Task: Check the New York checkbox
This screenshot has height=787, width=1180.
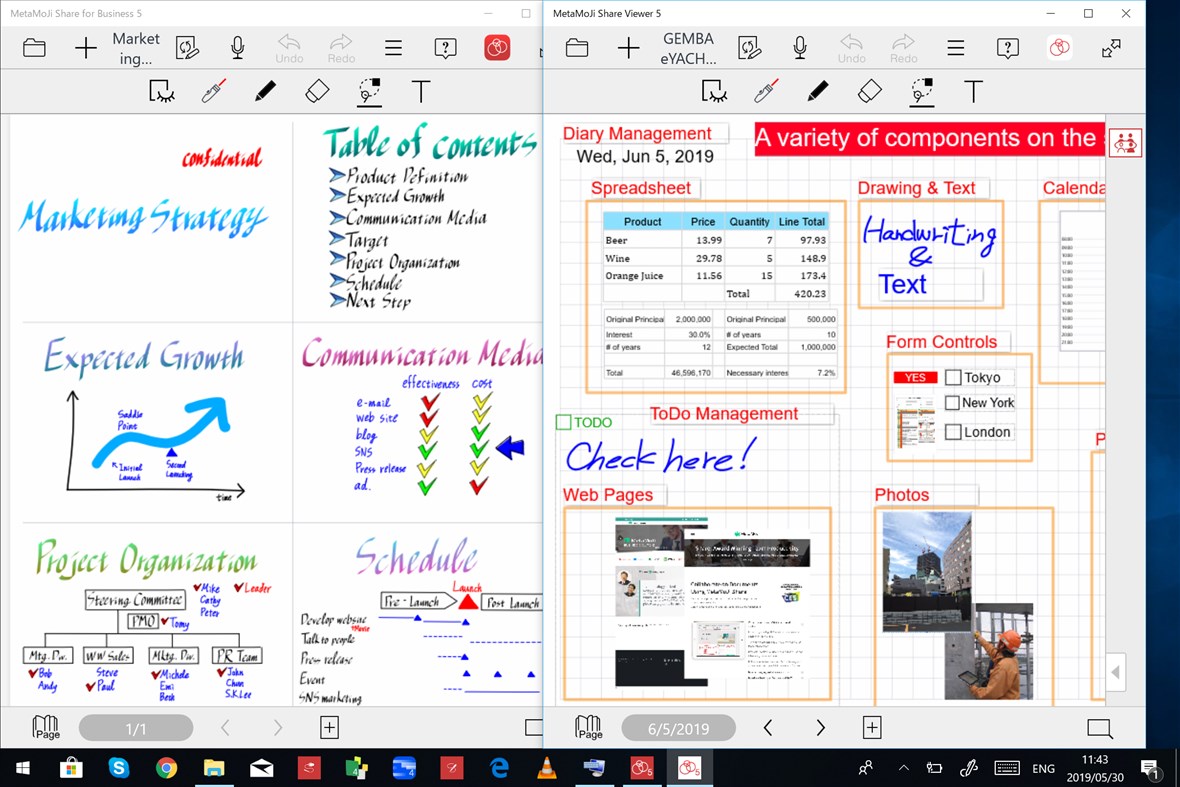Action: 953,402
